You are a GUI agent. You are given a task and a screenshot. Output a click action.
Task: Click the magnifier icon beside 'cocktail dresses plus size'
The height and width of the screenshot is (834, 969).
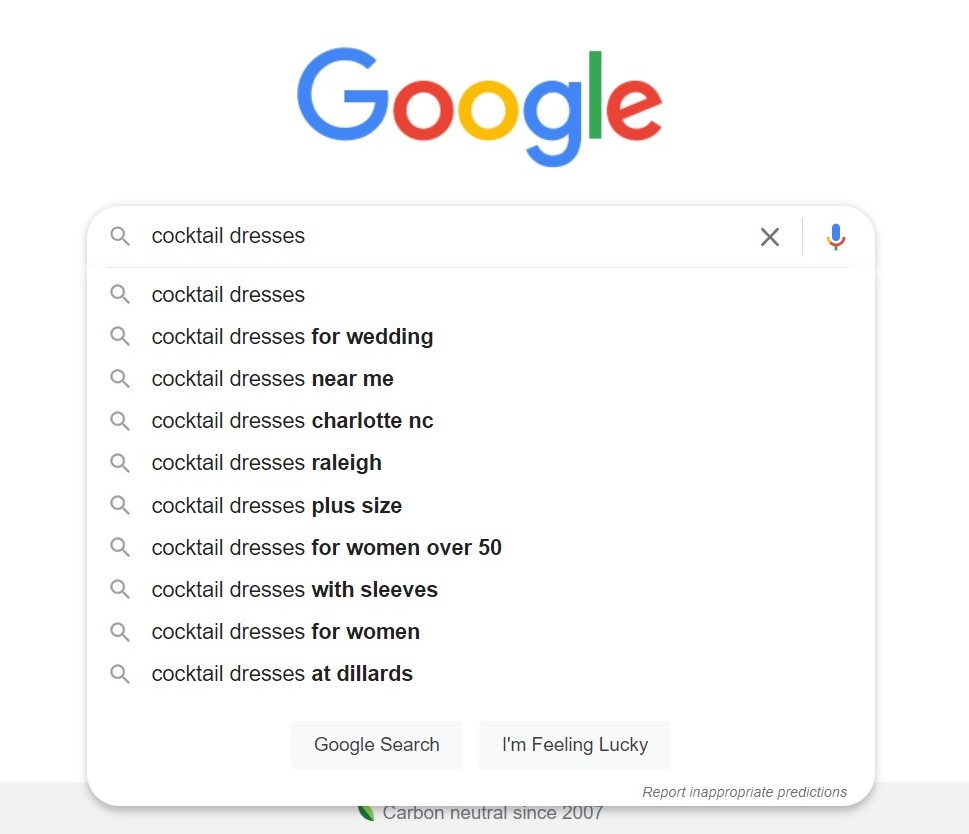coord(120,505)
